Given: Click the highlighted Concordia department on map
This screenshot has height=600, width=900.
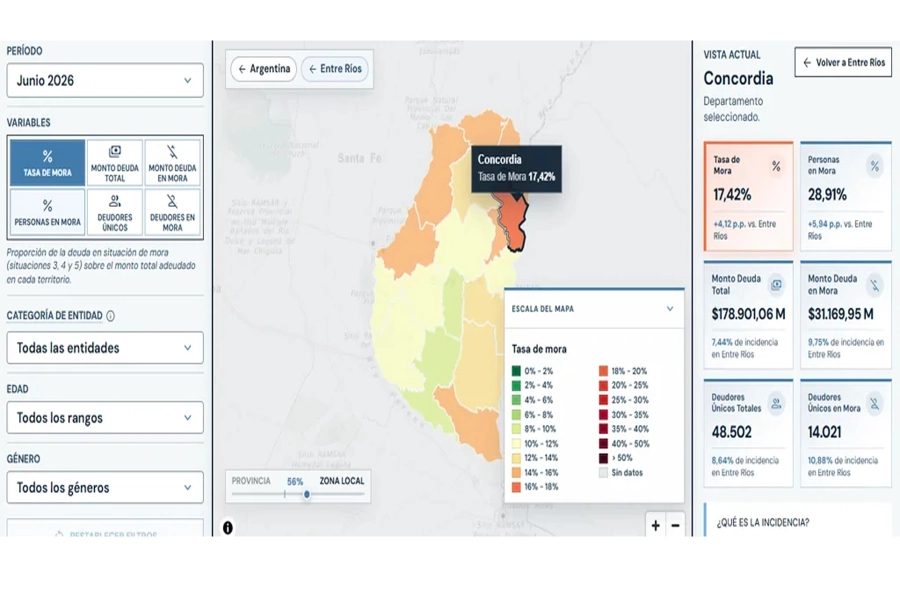Looking at the screenshot, I should 512,225.
